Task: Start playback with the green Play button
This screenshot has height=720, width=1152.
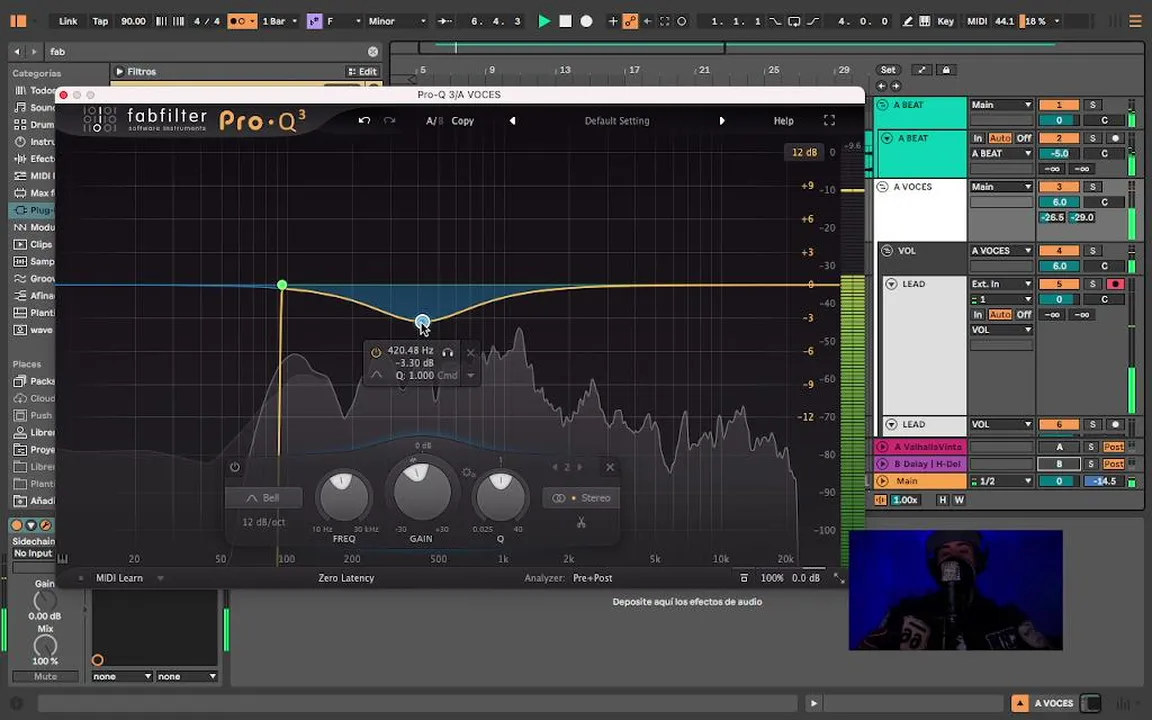Action: pos(544,21)
